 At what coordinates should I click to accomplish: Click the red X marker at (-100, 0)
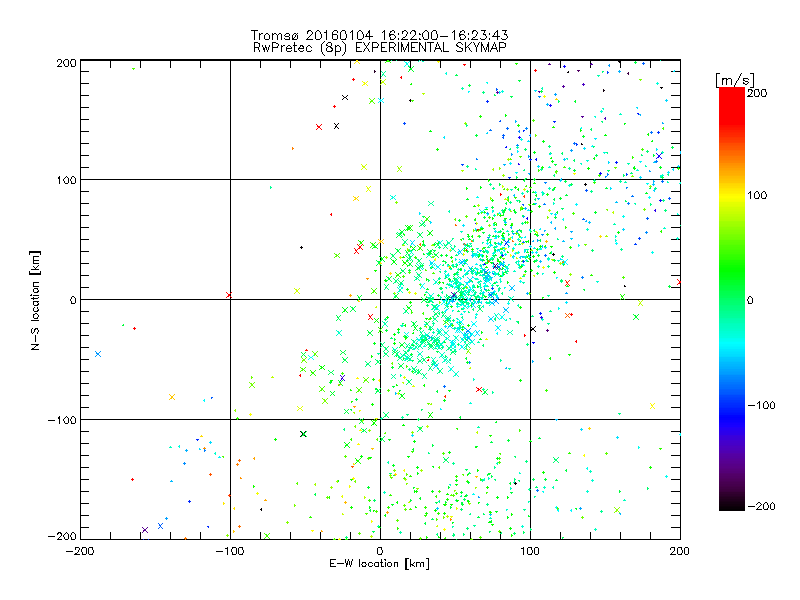[229, 295]
